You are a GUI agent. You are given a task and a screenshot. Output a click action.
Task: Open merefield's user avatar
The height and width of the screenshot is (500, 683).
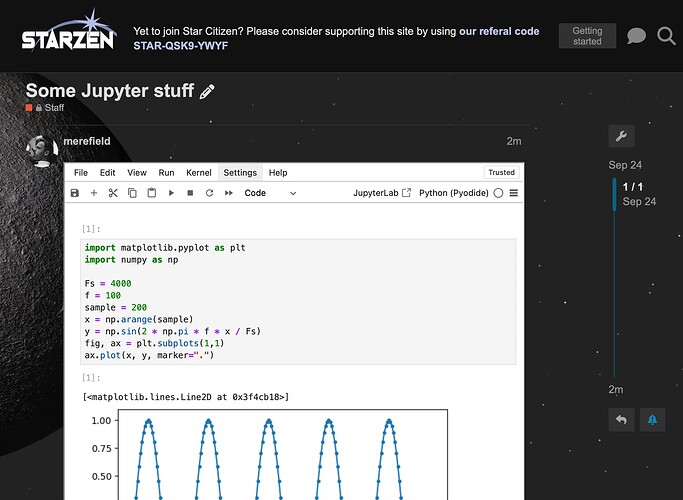point(42,151)
